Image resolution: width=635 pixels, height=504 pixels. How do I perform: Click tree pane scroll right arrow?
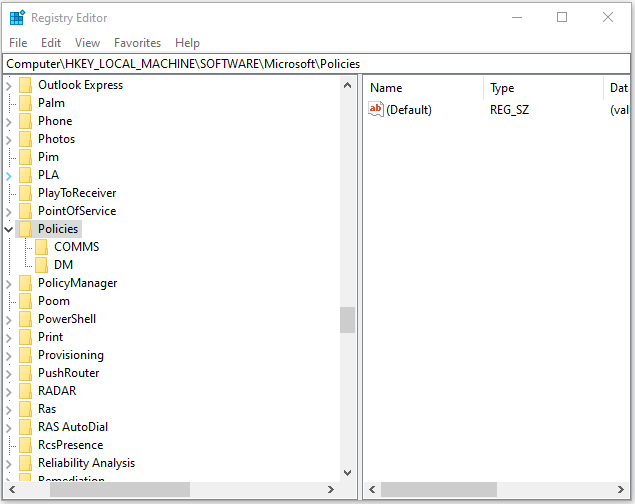(x=331, y=489)
